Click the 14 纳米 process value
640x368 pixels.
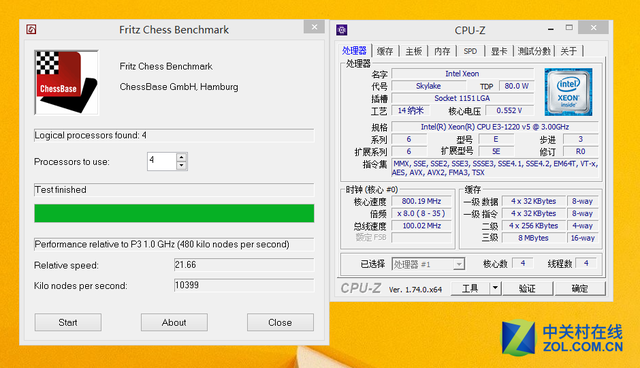pyautogui.click(x=411, y=110)
